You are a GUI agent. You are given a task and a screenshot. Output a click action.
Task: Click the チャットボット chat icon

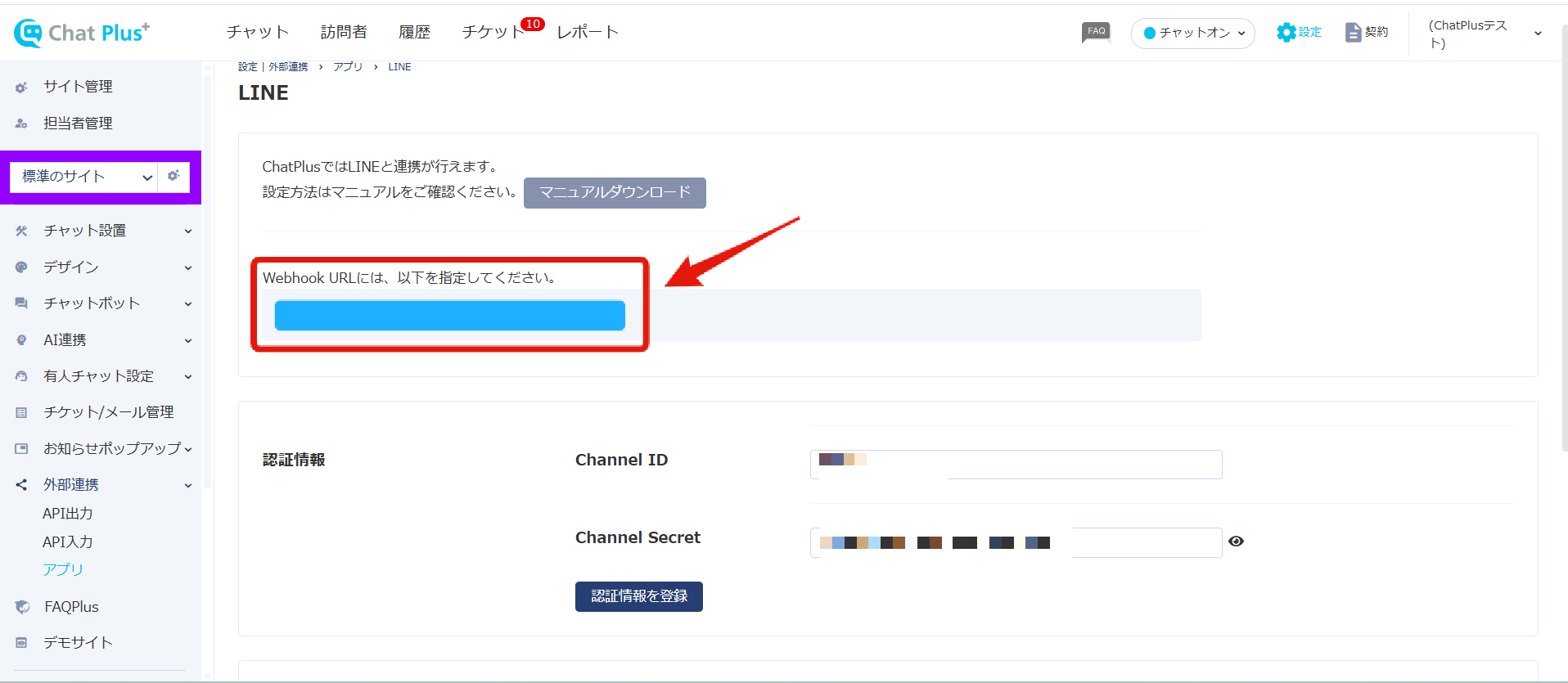pyautogui.click(x=21, y=303)
